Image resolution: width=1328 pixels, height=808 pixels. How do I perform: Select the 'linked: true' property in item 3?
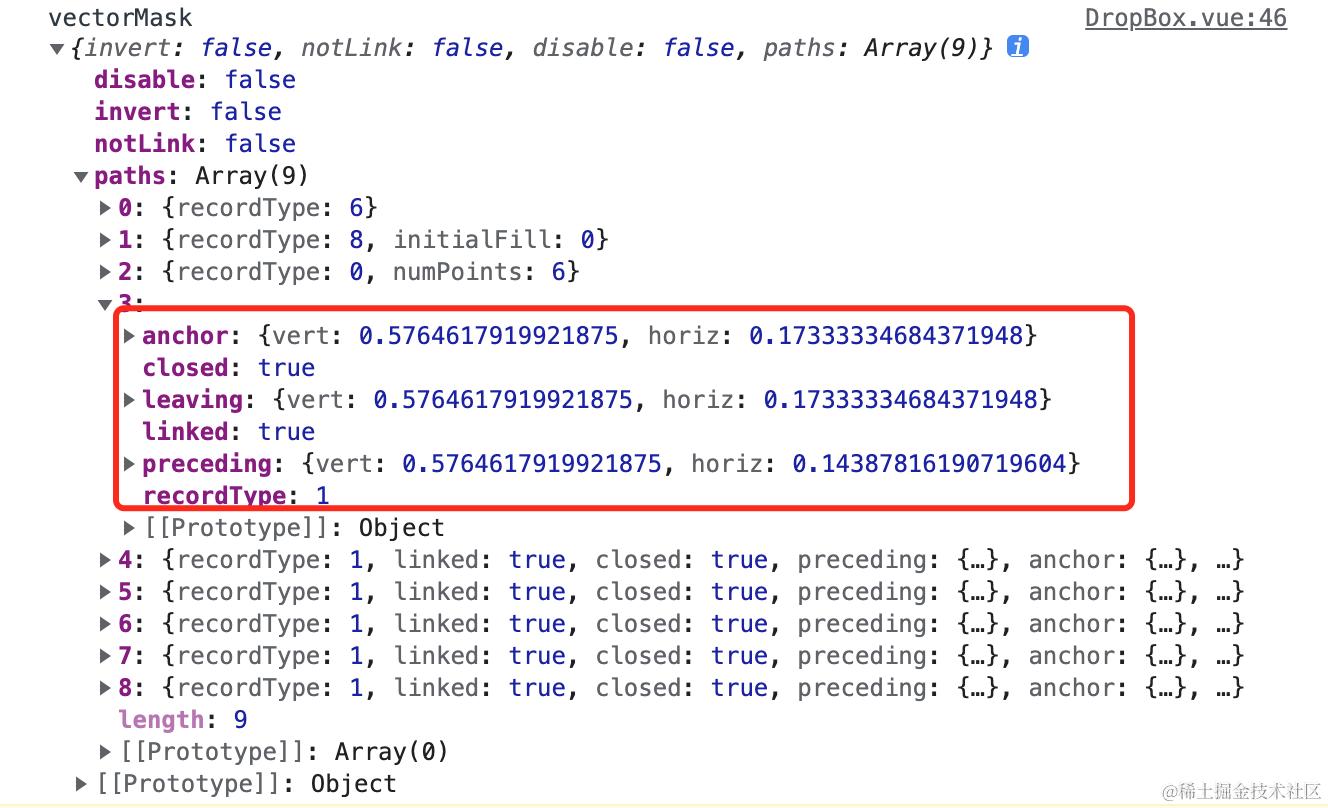point(229,432)
